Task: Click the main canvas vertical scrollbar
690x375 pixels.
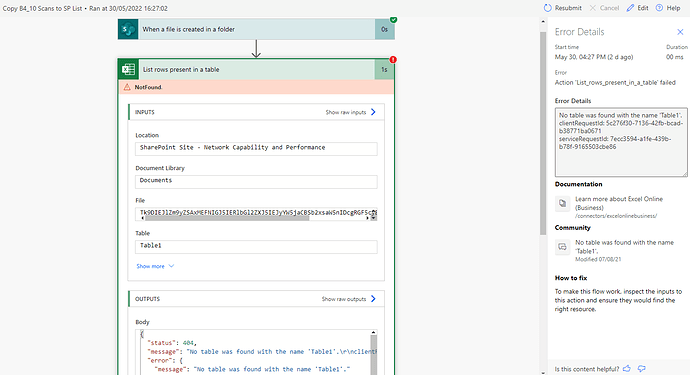Action: (x=543, y=132)
